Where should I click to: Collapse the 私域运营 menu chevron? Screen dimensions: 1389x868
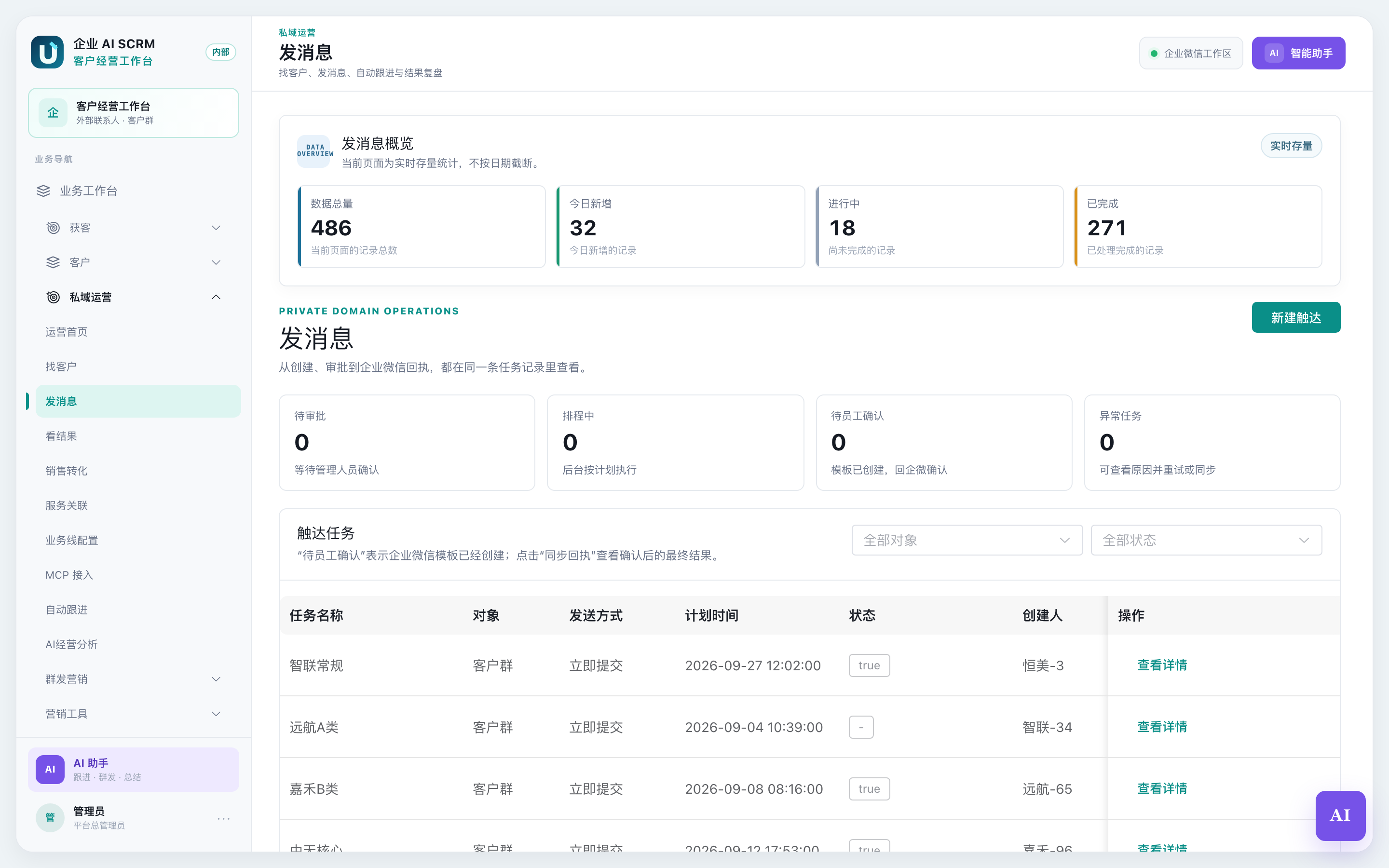point(216,297)
